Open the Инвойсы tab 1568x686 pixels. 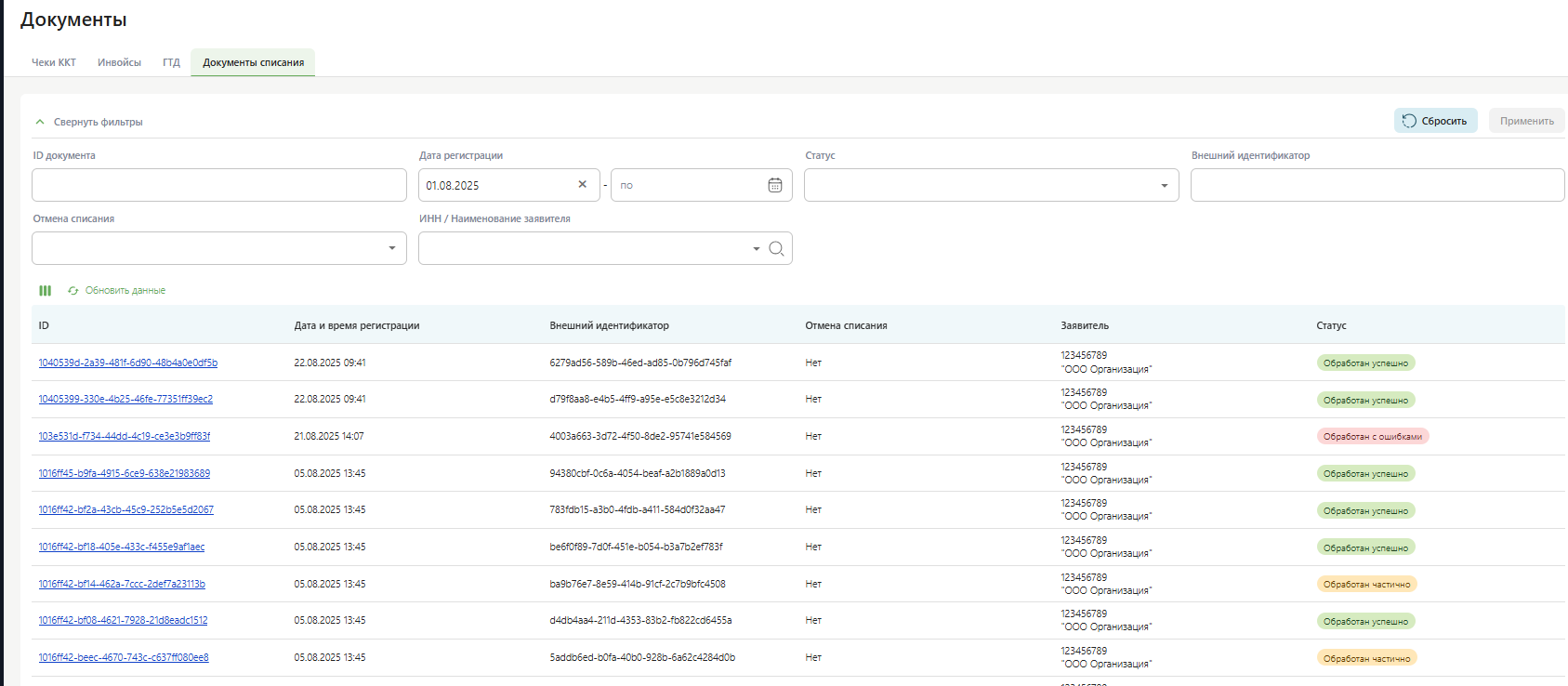point(119,62)
